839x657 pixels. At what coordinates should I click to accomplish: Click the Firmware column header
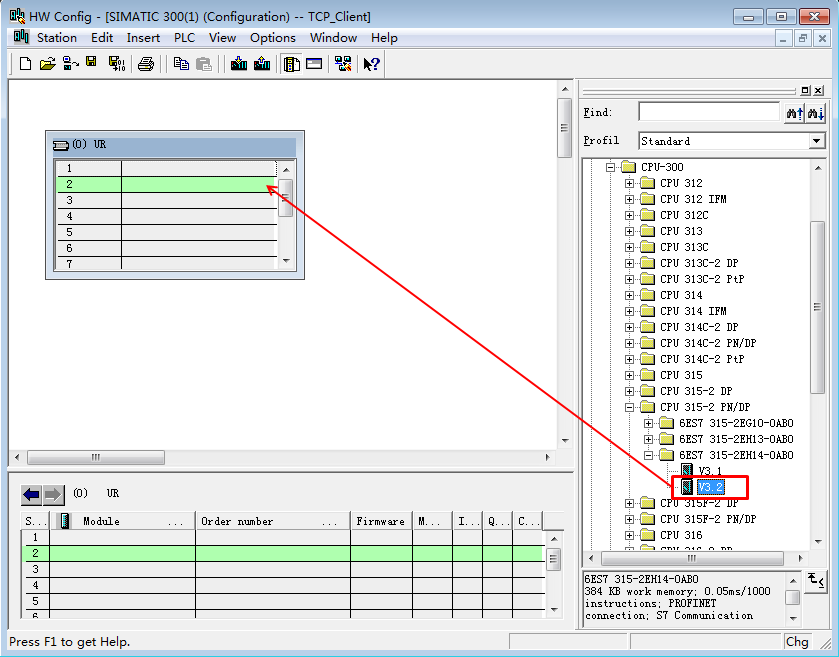point(381,521)
